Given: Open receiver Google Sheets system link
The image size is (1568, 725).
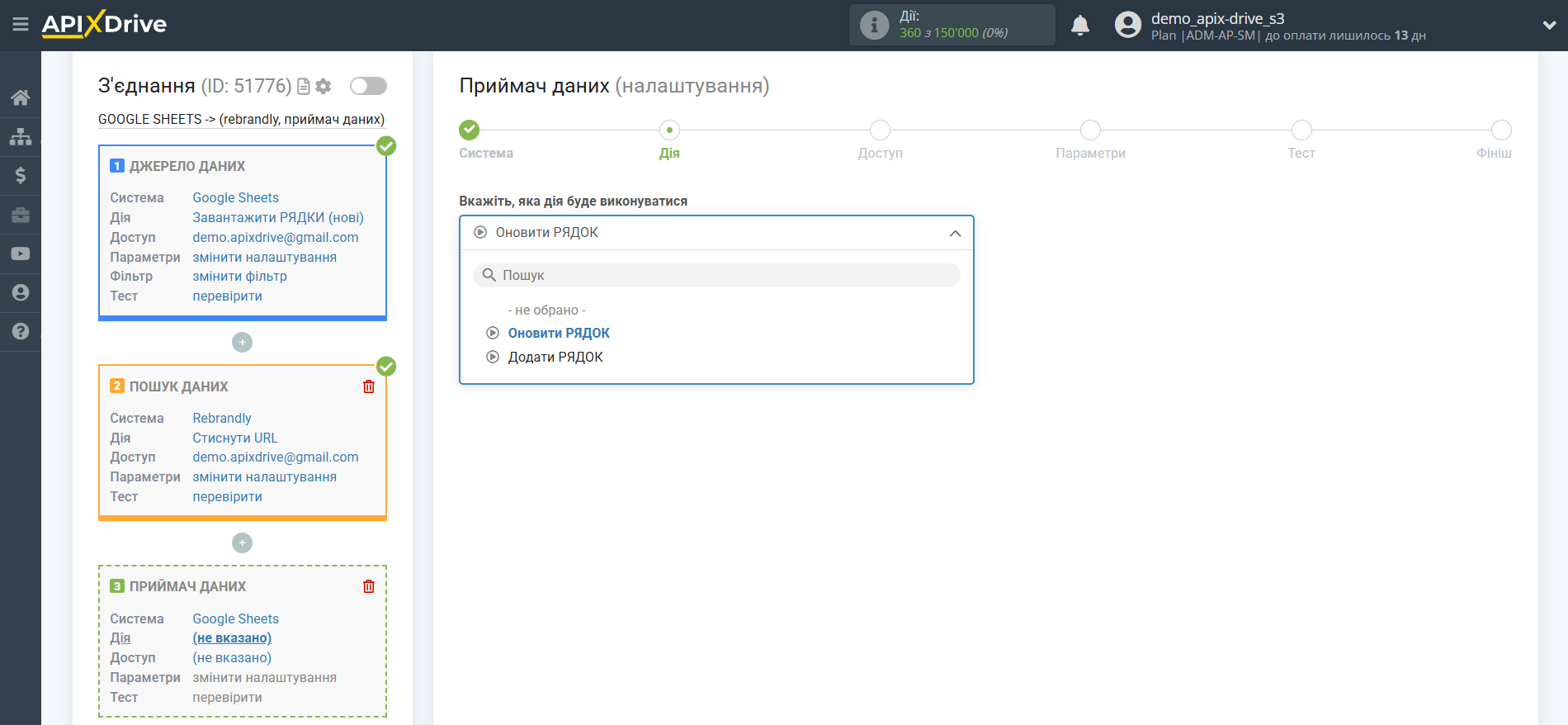Looking at the screenshot, I should pos(236,619).
